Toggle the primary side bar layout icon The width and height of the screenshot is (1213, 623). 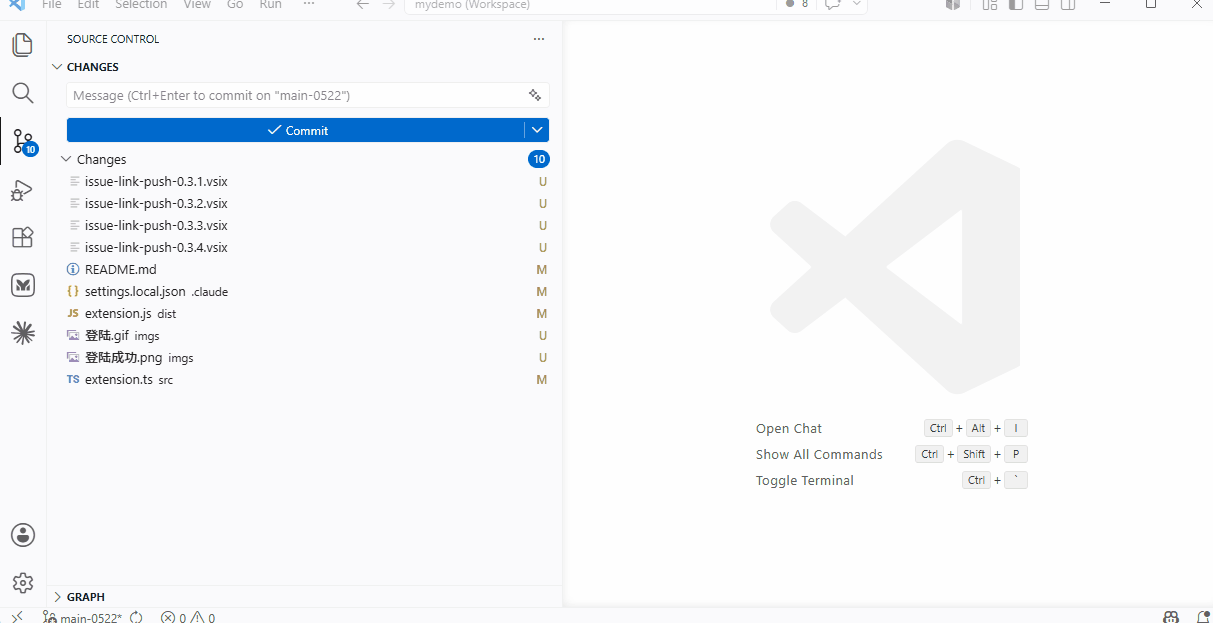click(1016, 5)
